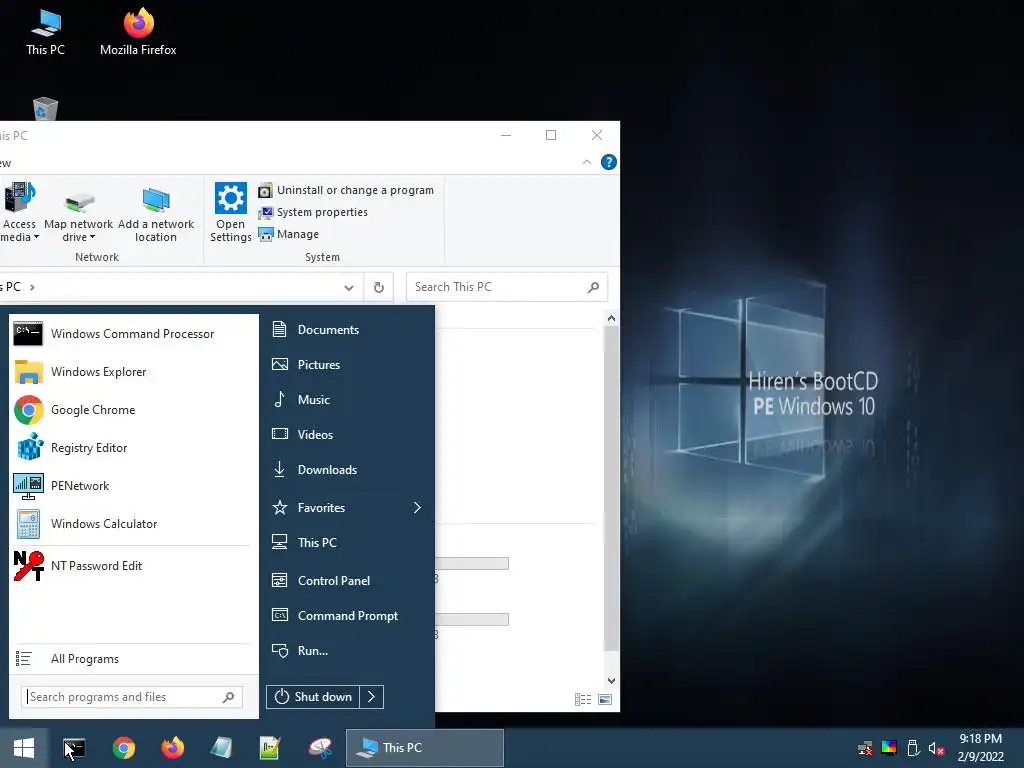
Task: Switch to details view icon
Action: tap(583, 699)
